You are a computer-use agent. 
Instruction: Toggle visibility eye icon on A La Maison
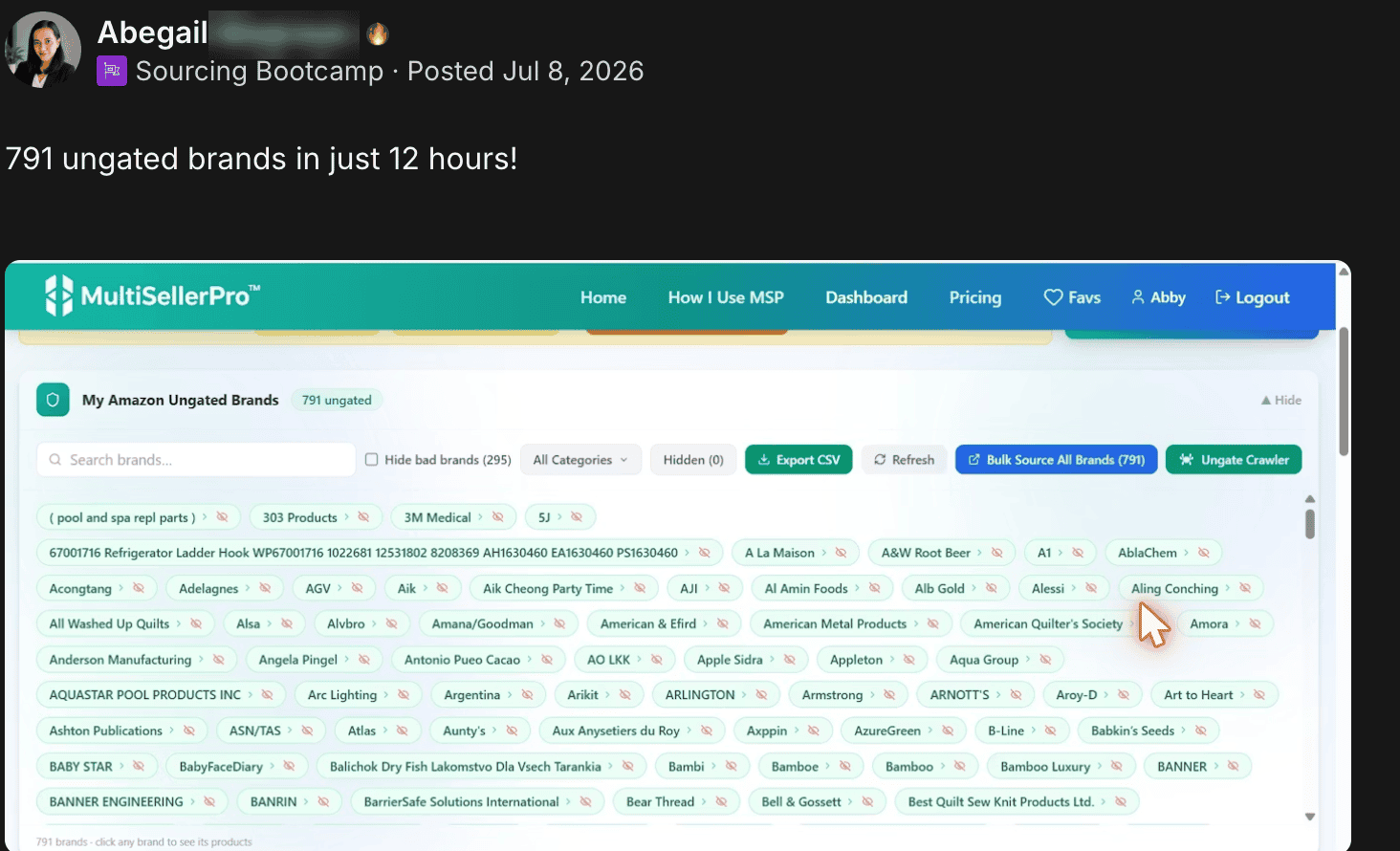coord(841,553)
